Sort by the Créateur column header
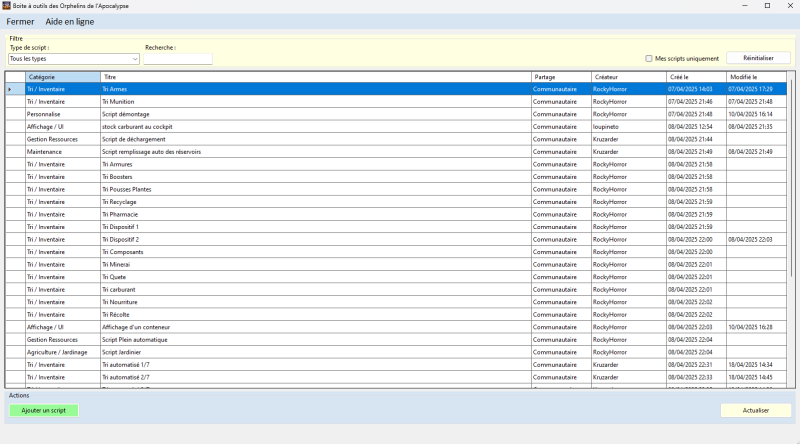800x444 pixels. pyautogui.click(x=627, y=77)
